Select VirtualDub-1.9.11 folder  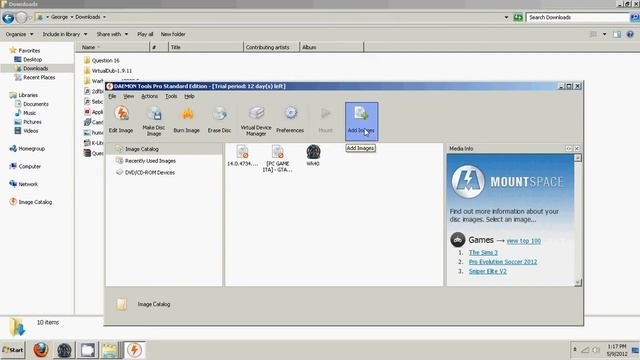pos(107,71)
